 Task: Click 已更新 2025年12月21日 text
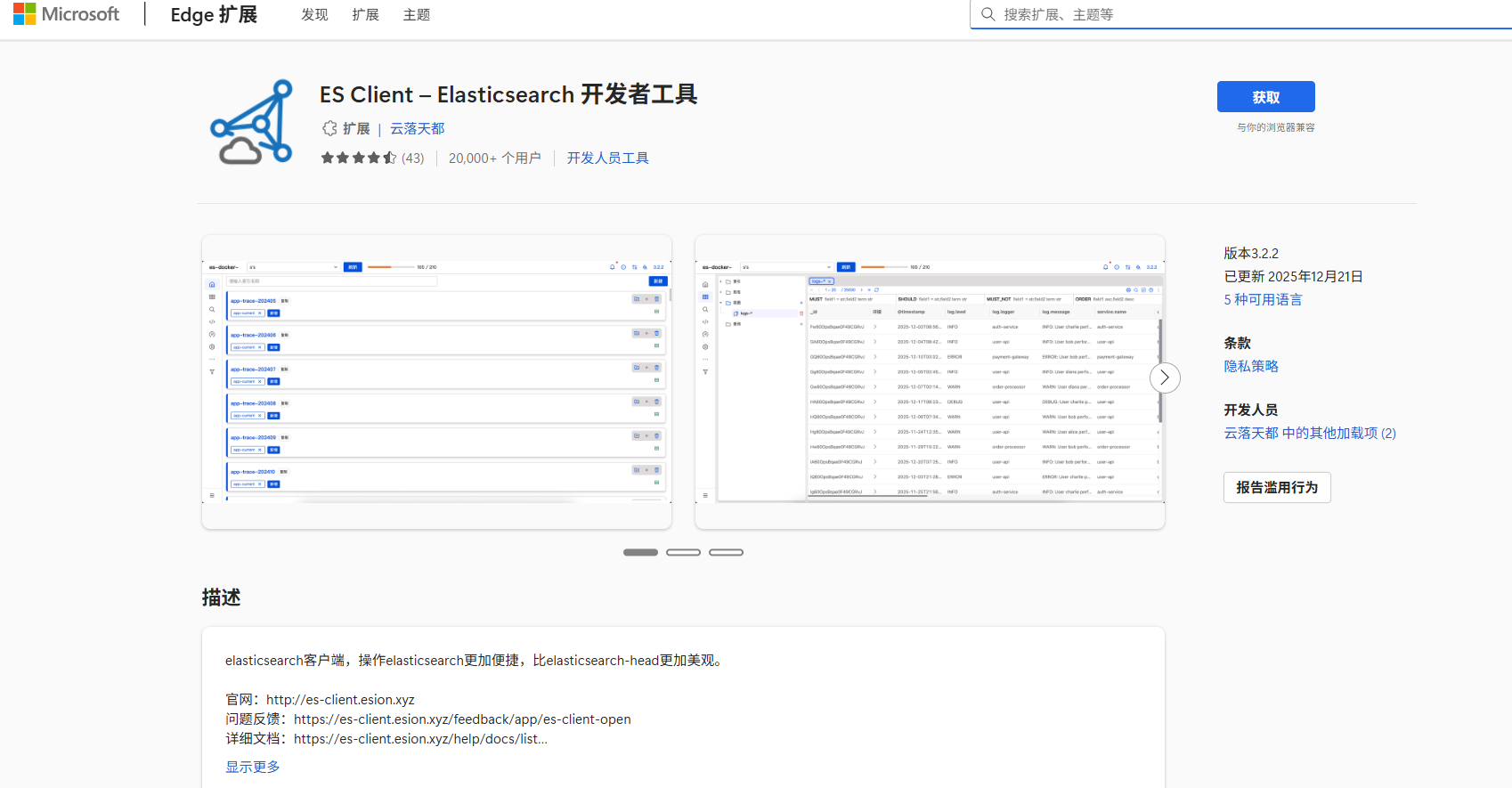pyautogui.click(x=1293, y=276)
